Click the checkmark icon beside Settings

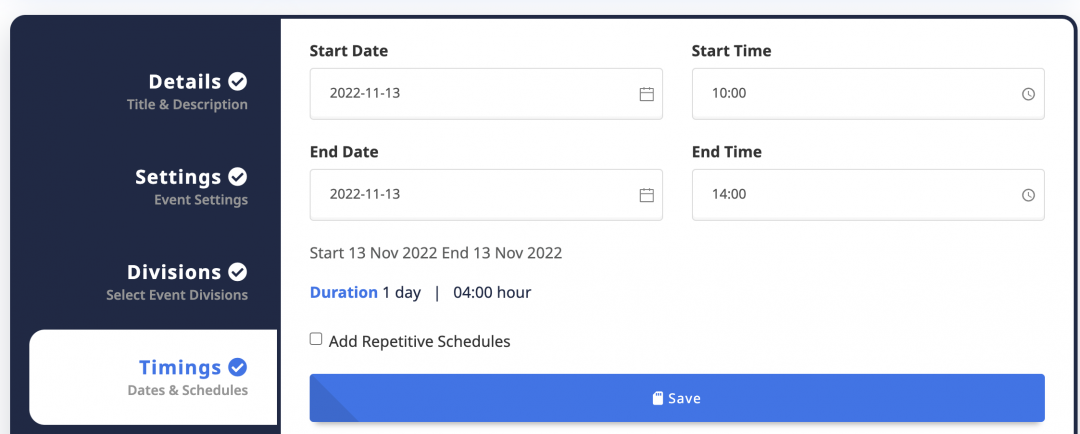pos(238,177)
